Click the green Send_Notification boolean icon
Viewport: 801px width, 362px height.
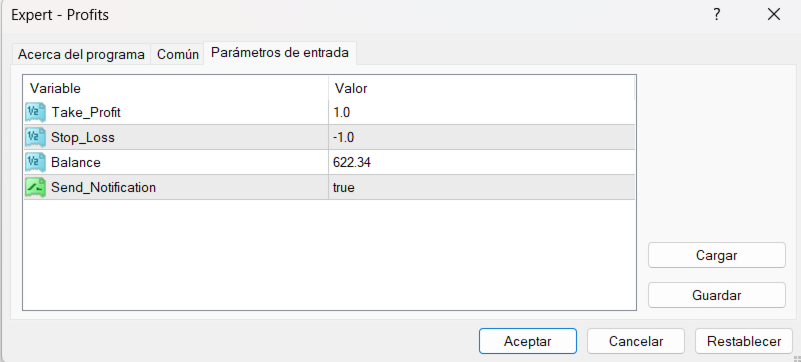coord(35,187)
